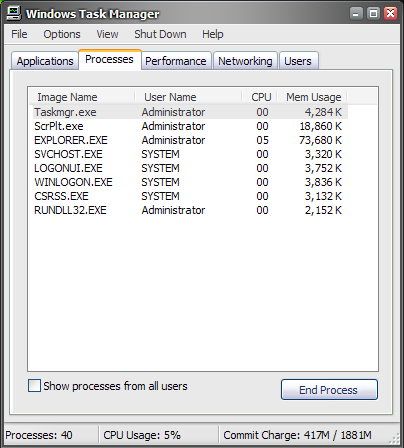Open the Help menu
This screenshot has width=404, height=448.
point(213,34)
